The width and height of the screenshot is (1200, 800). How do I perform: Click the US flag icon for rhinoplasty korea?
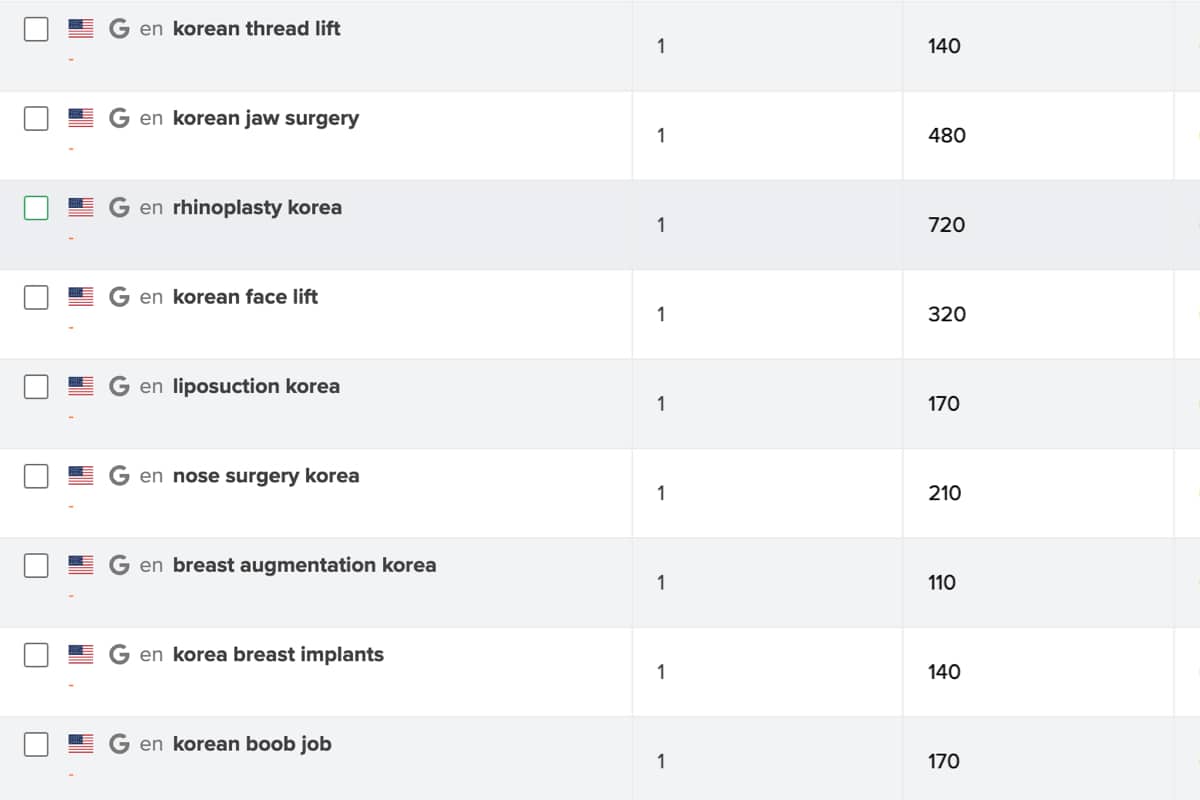[81, 207]
